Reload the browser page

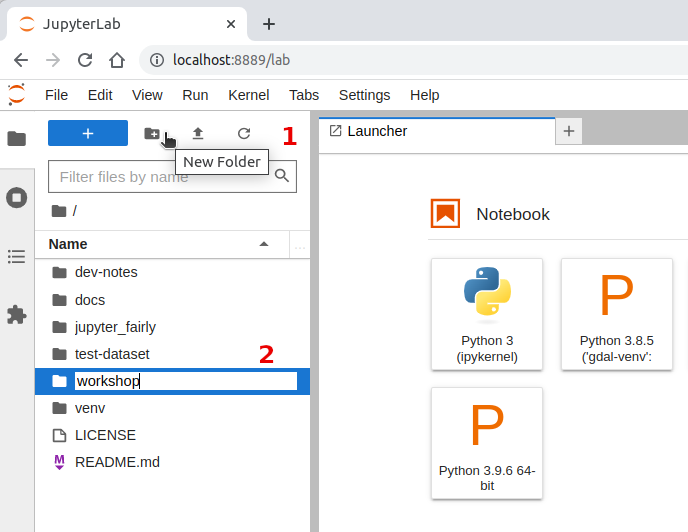pos(85,60)
